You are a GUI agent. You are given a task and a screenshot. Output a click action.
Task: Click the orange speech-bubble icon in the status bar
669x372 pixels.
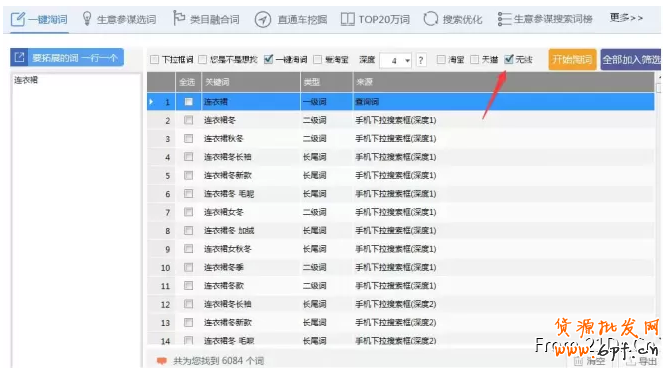(161, 361)
